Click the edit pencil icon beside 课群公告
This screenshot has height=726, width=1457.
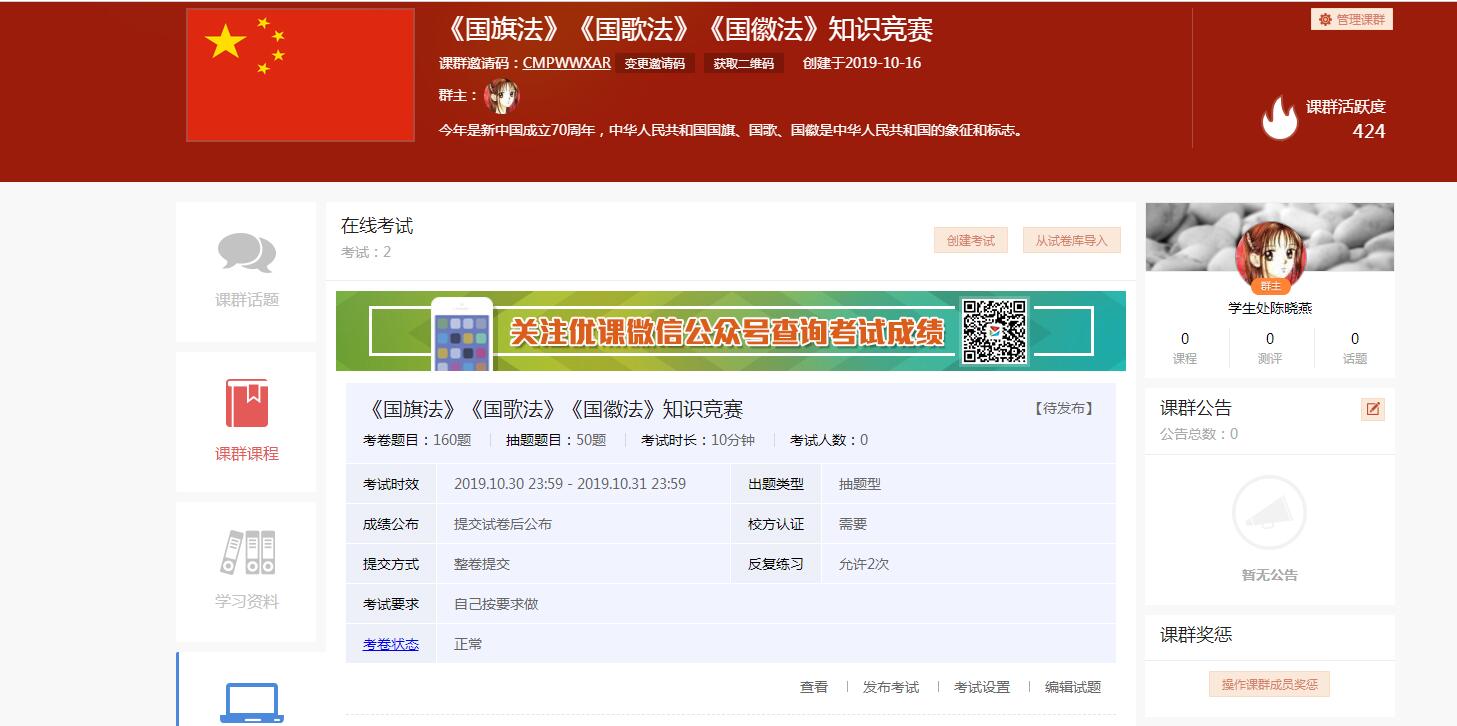pos(1372,409)
